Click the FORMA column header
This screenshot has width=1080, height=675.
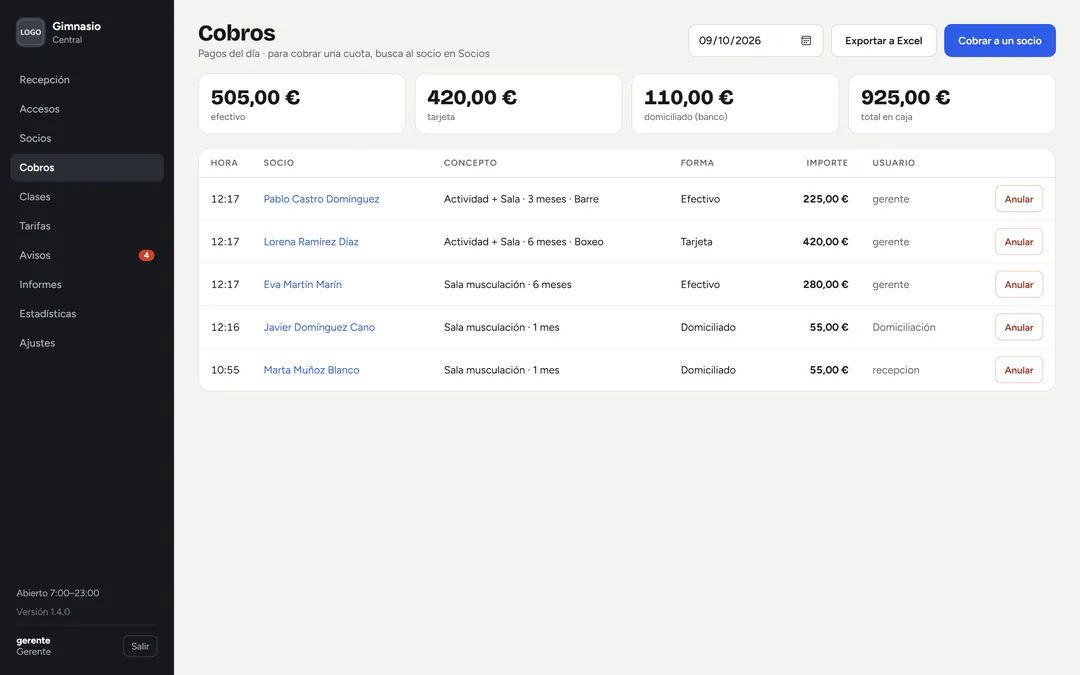coord(697,163)
